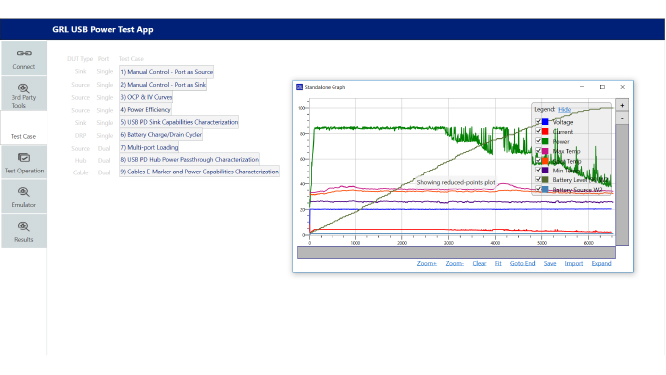Click the magenta Max Temp color swatch
The width and height of the screenshot is (666, 375).
[x=545, y=151]
